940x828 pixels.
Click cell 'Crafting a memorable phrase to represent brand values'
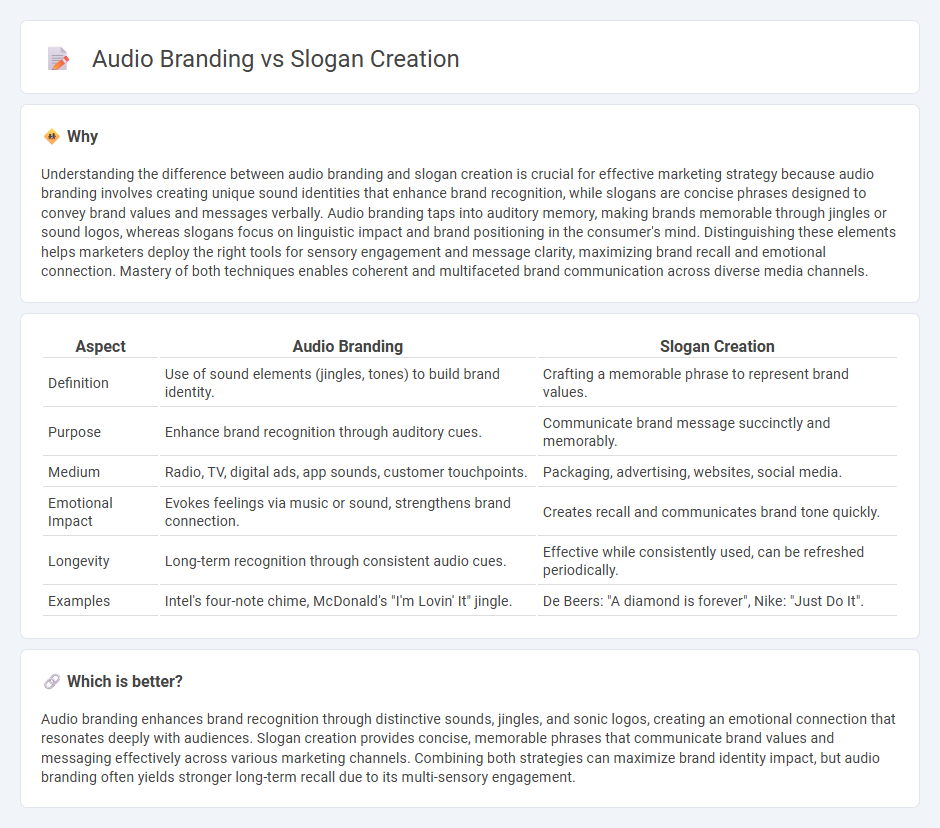point(717,383)
